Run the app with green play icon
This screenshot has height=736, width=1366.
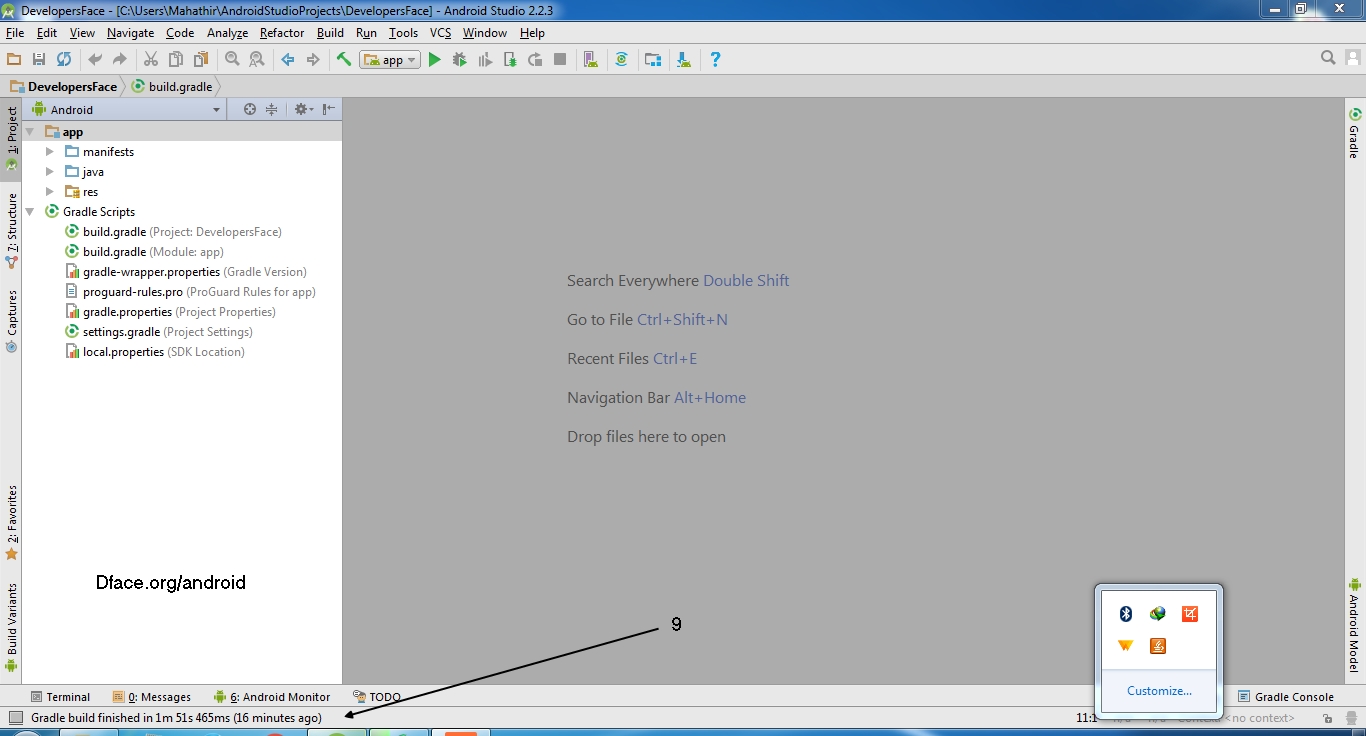[434, 60]
